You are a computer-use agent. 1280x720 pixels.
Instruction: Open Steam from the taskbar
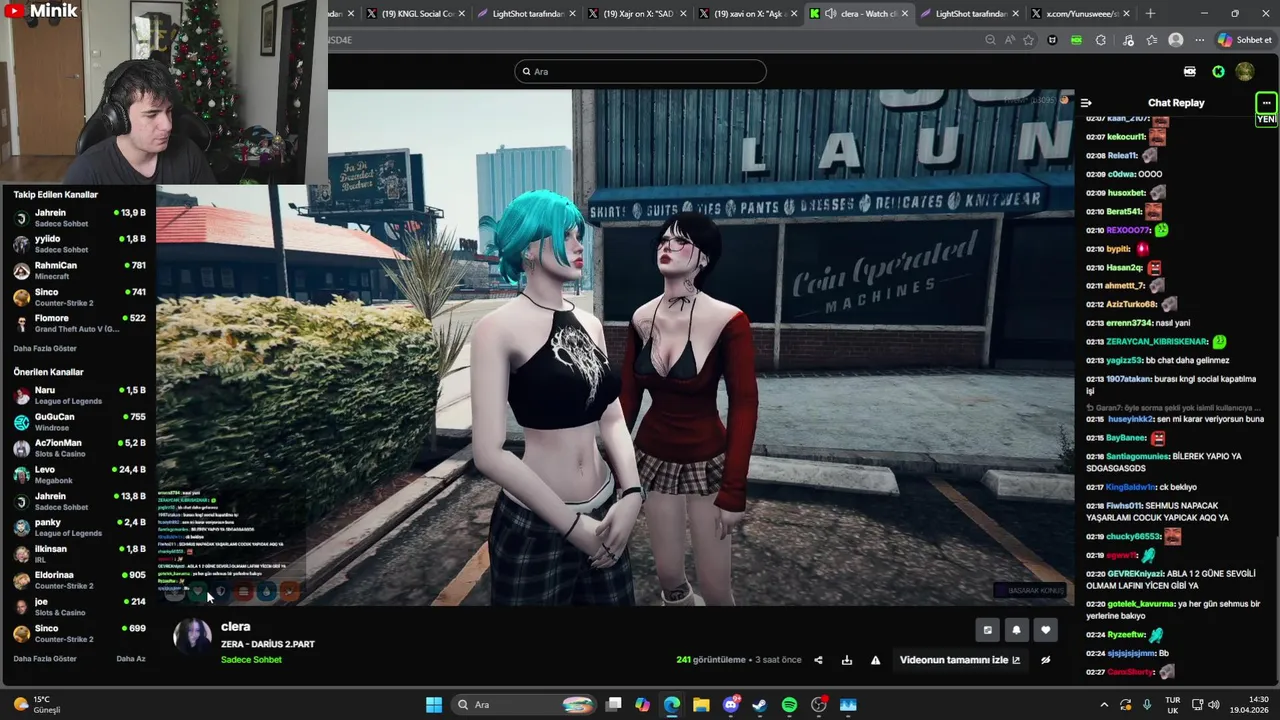tap(760, 705)
